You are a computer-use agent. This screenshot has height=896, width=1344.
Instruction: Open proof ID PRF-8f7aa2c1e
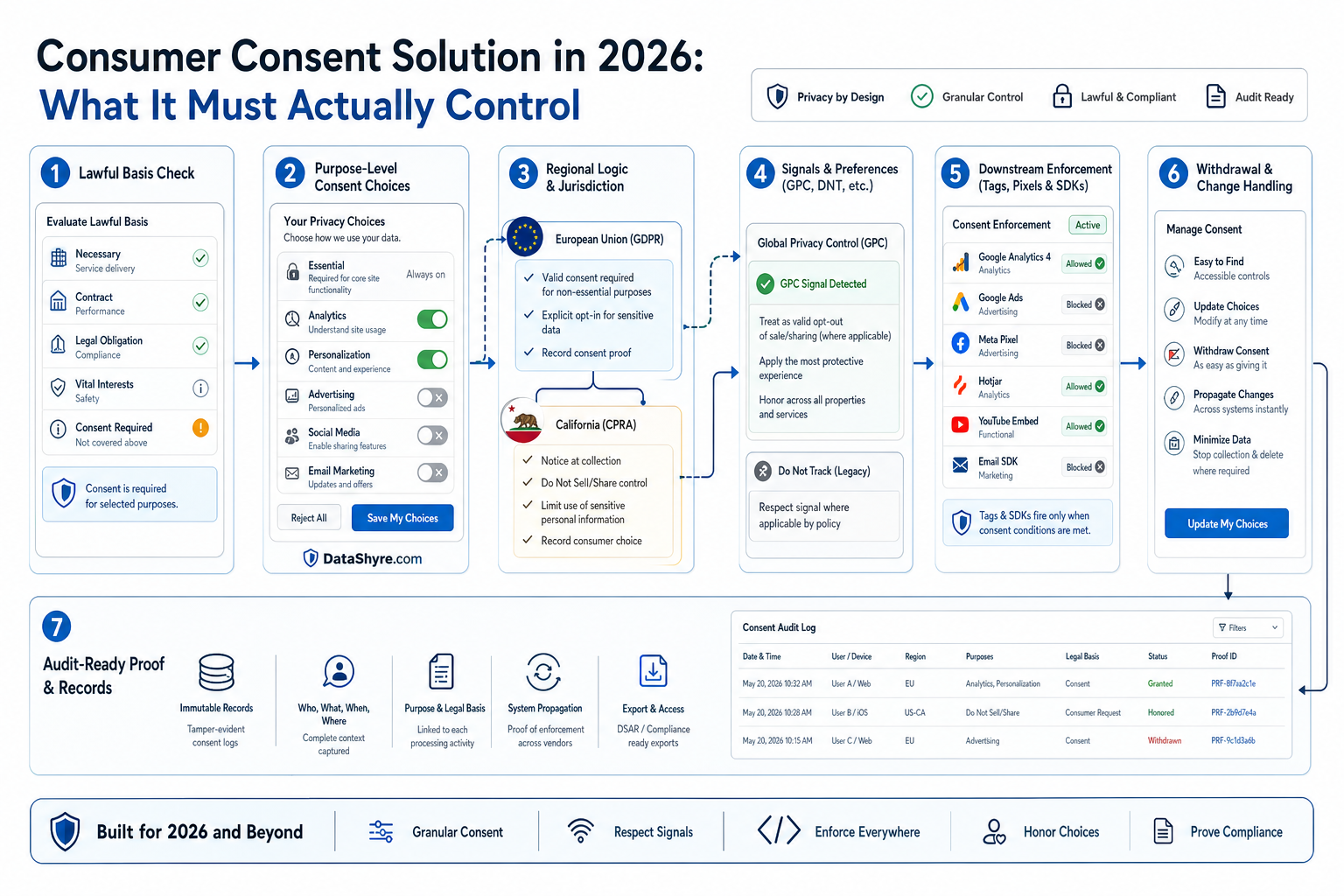(1233, 683)
